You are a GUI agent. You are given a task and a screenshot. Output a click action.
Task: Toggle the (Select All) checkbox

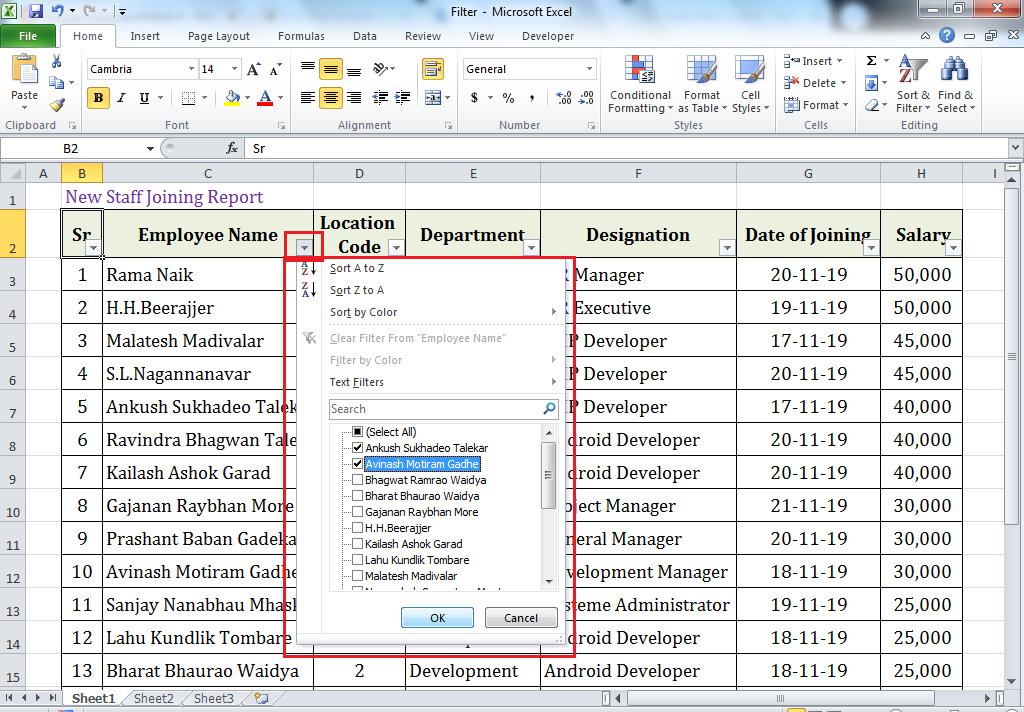pyautogui.click(x=357, y=432)
